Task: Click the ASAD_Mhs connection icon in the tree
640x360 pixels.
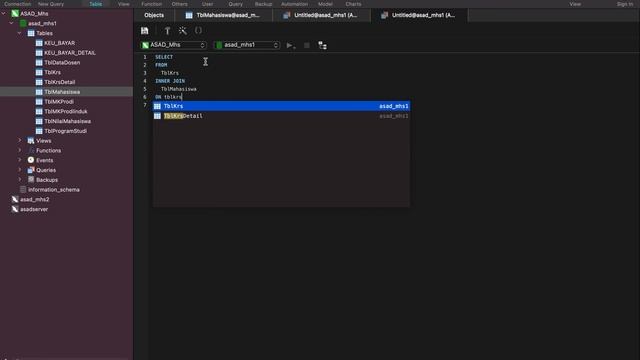Action: [15, 13]
